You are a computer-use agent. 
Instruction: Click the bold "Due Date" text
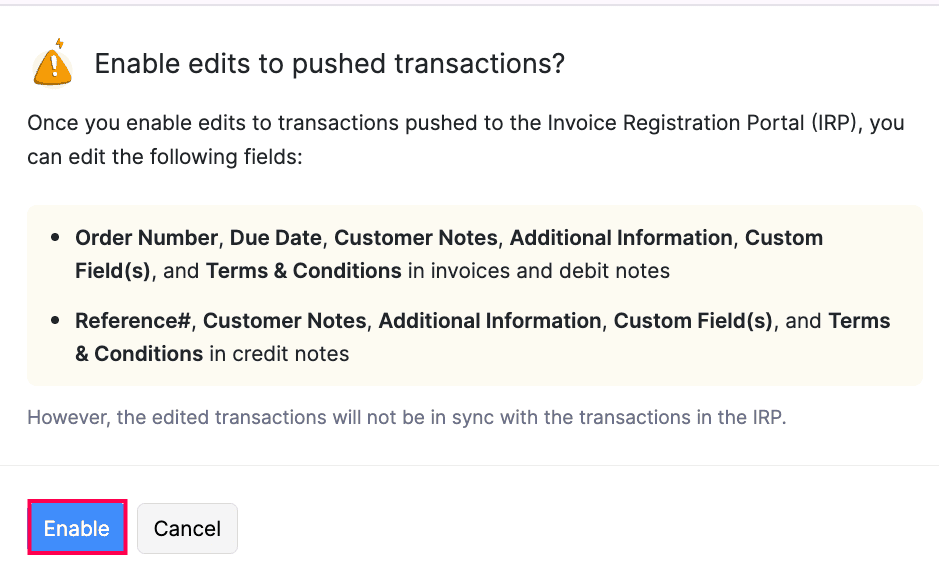pyautogui.click(x=276, y=238)
